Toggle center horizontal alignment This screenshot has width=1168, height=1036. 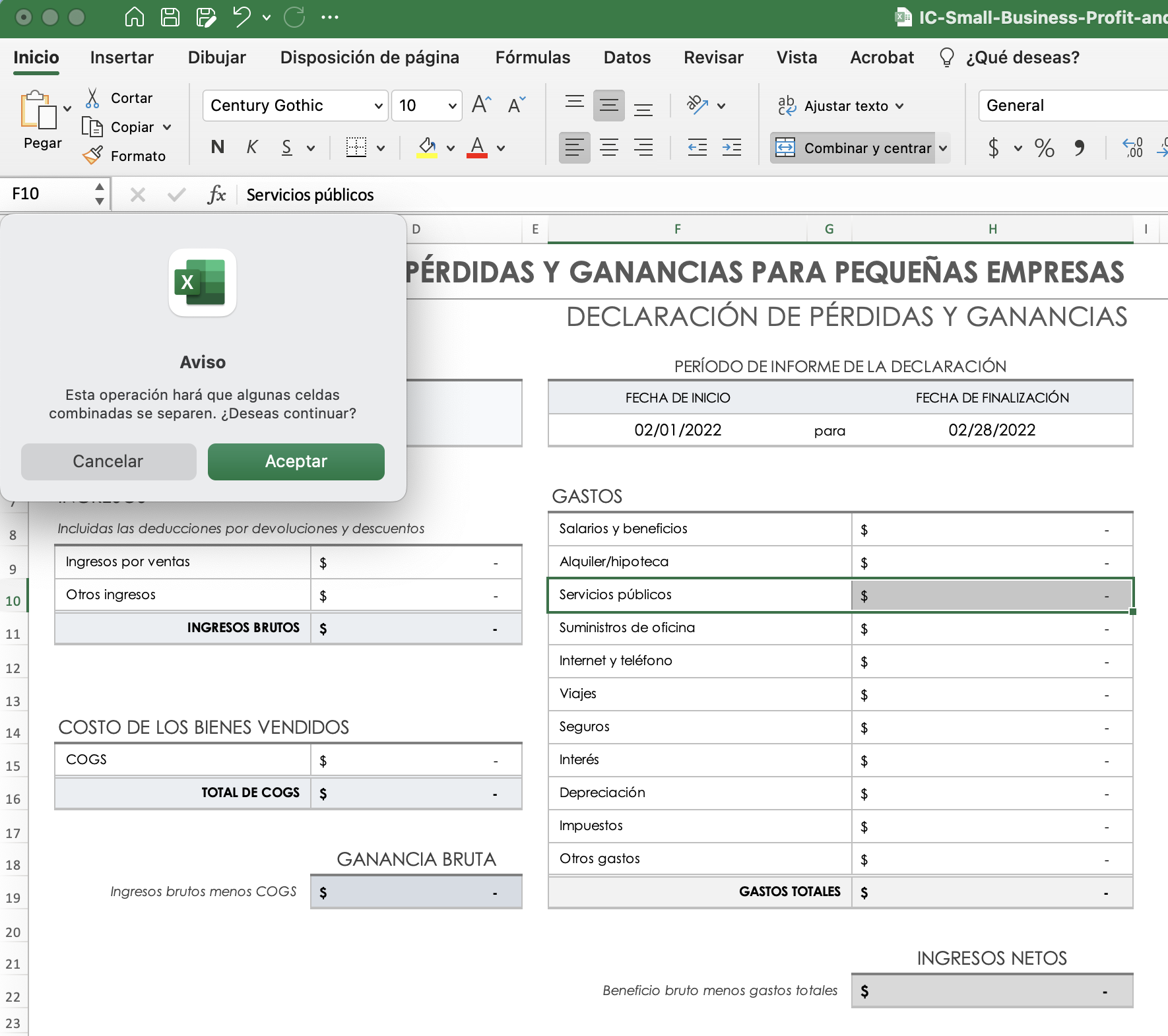coord(609,147)
